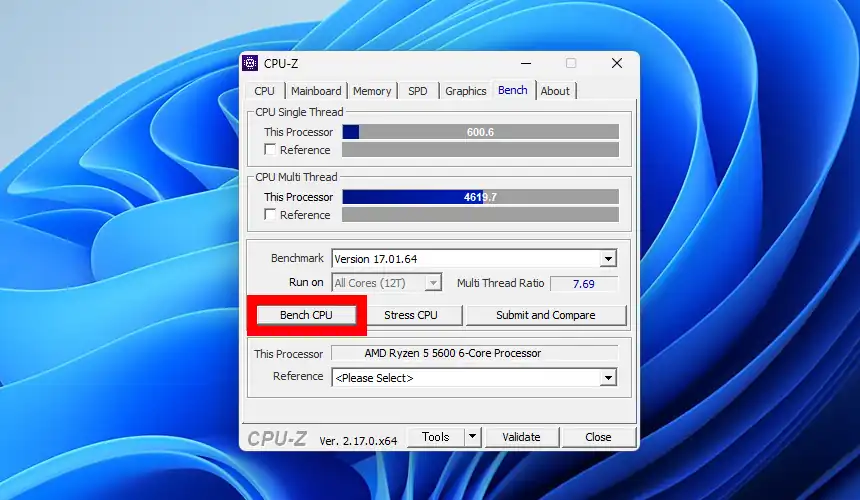Click the CPU-Z app icon in title bar

251,64
